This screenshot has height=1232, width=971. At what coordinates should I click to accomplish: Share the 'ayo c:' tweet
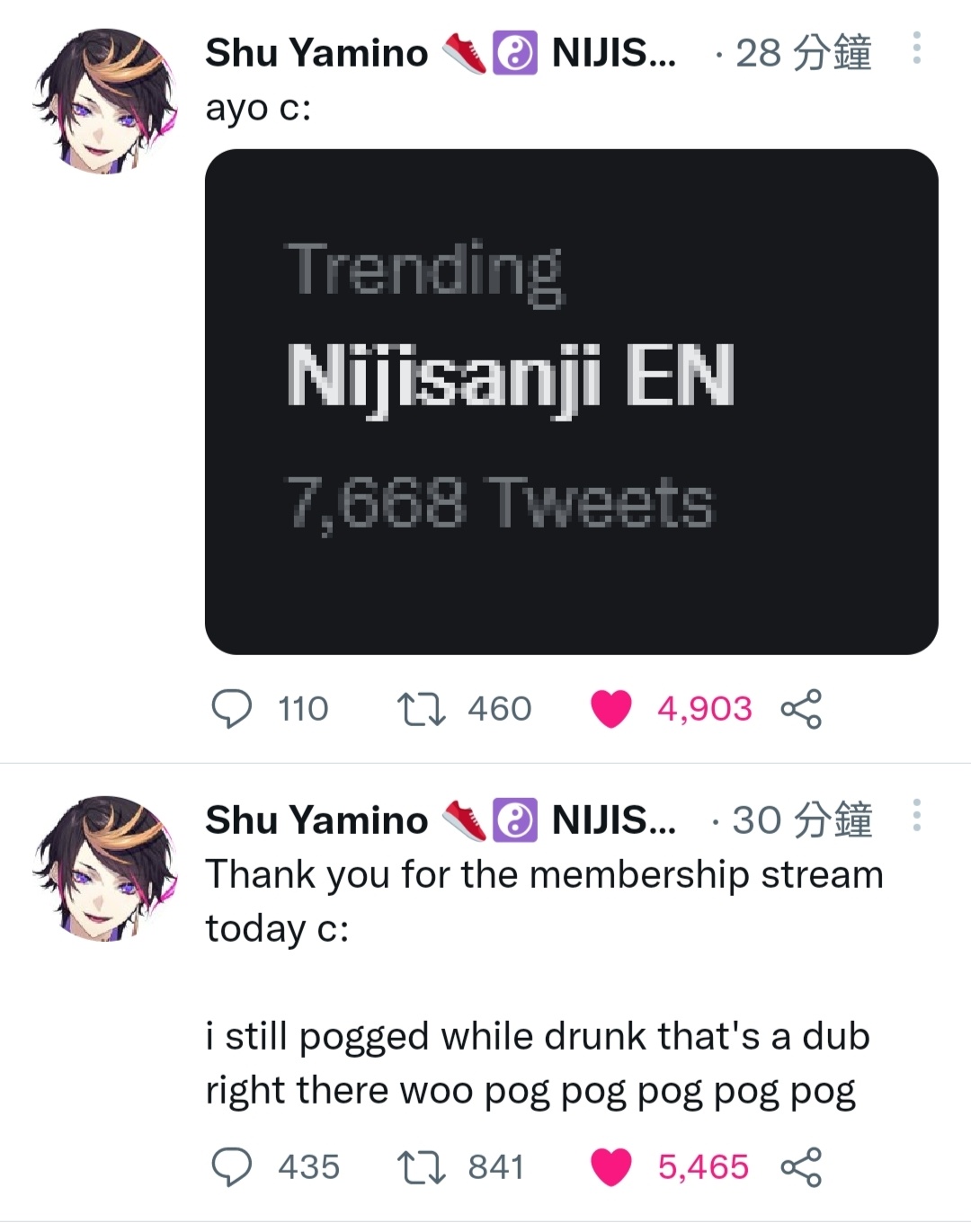tap(801, 709)
